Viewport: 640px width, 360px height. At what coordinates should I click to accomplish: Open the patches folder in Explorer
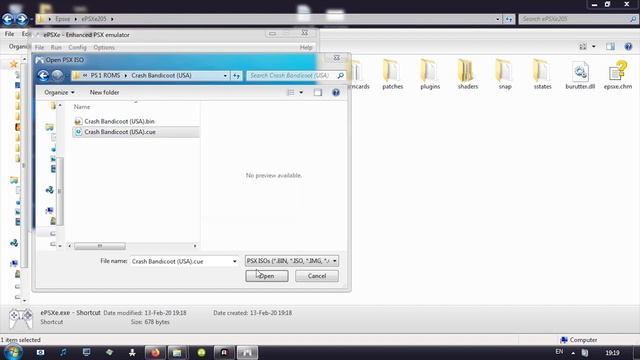392,74
